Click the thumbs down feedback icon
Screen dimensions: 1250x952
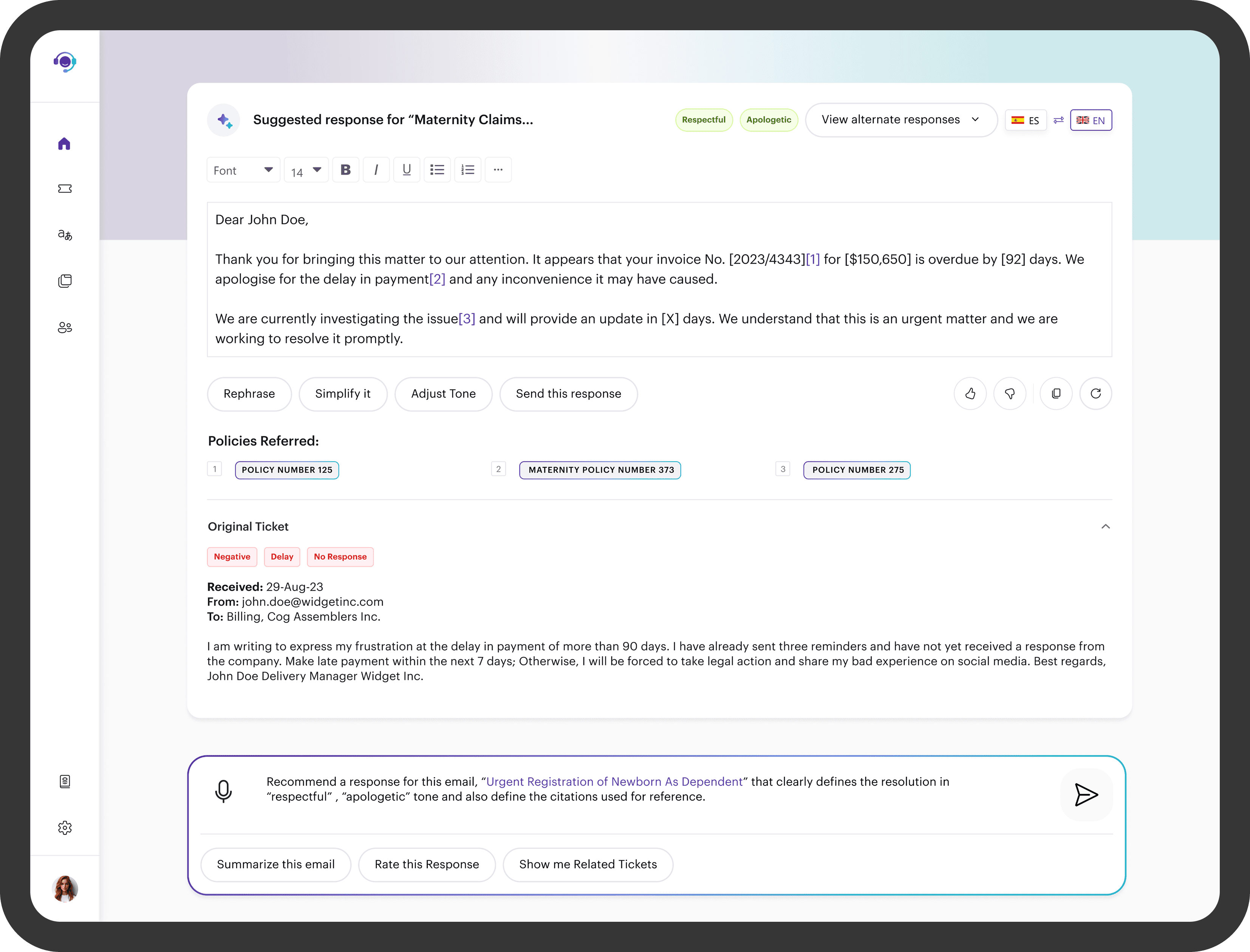click(1010, 393)
